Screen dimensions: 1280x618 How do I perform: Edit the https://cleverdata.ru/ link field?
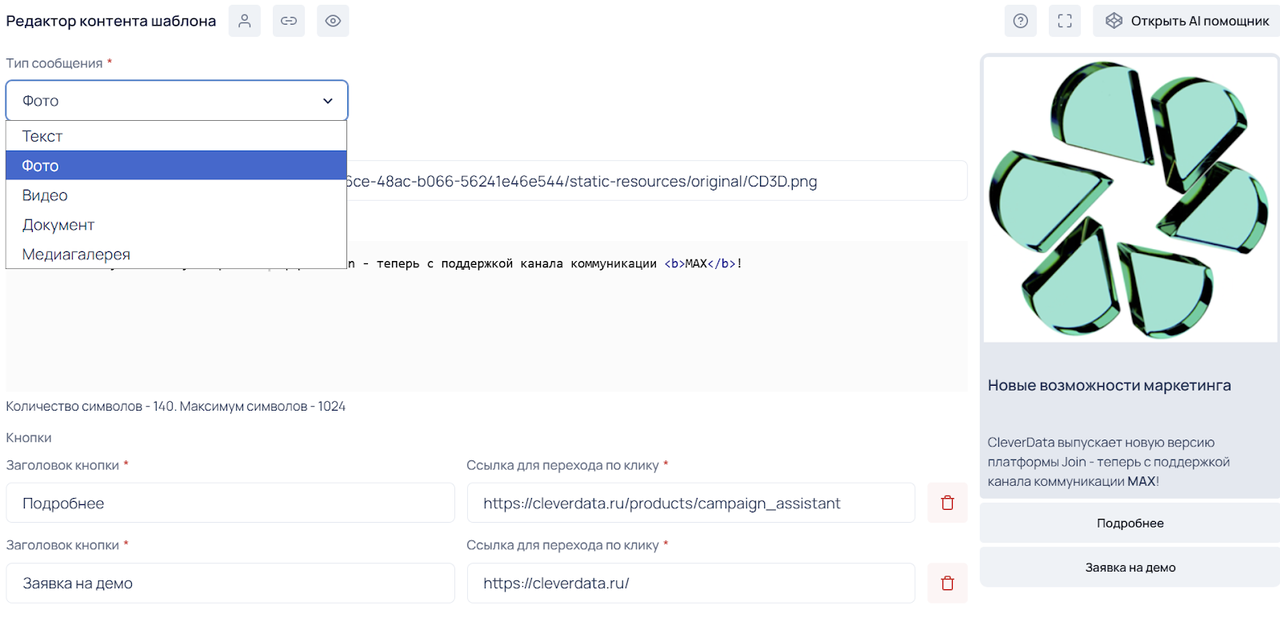tap(691, 583)
